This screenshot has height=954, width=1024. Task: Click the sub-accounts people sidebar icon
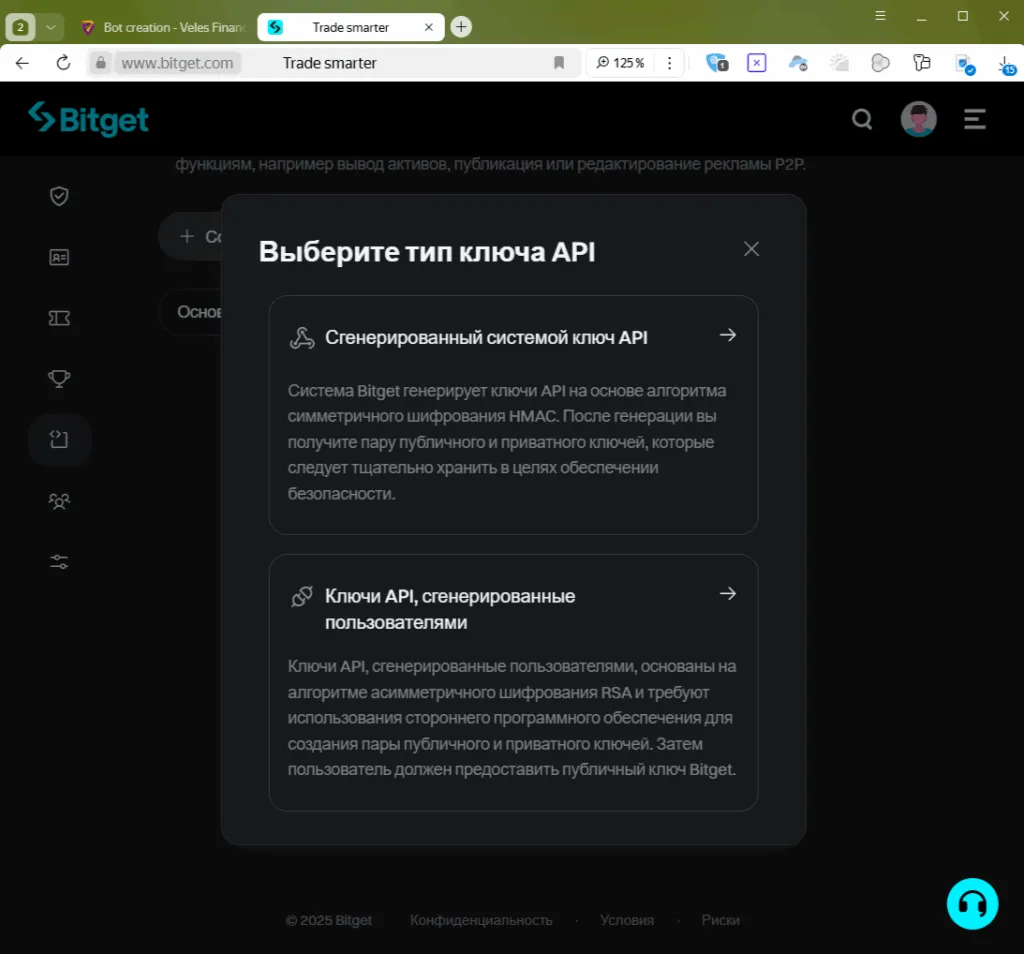pyautogui.click(x=59, y=501)
